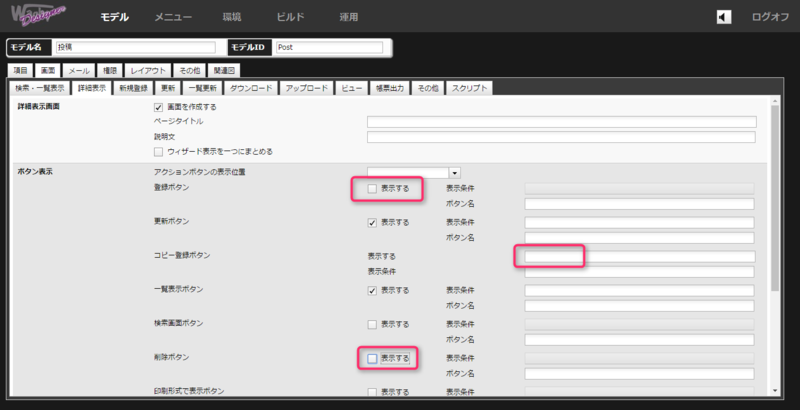Open the 運用 top menu

tap(349, 17)
